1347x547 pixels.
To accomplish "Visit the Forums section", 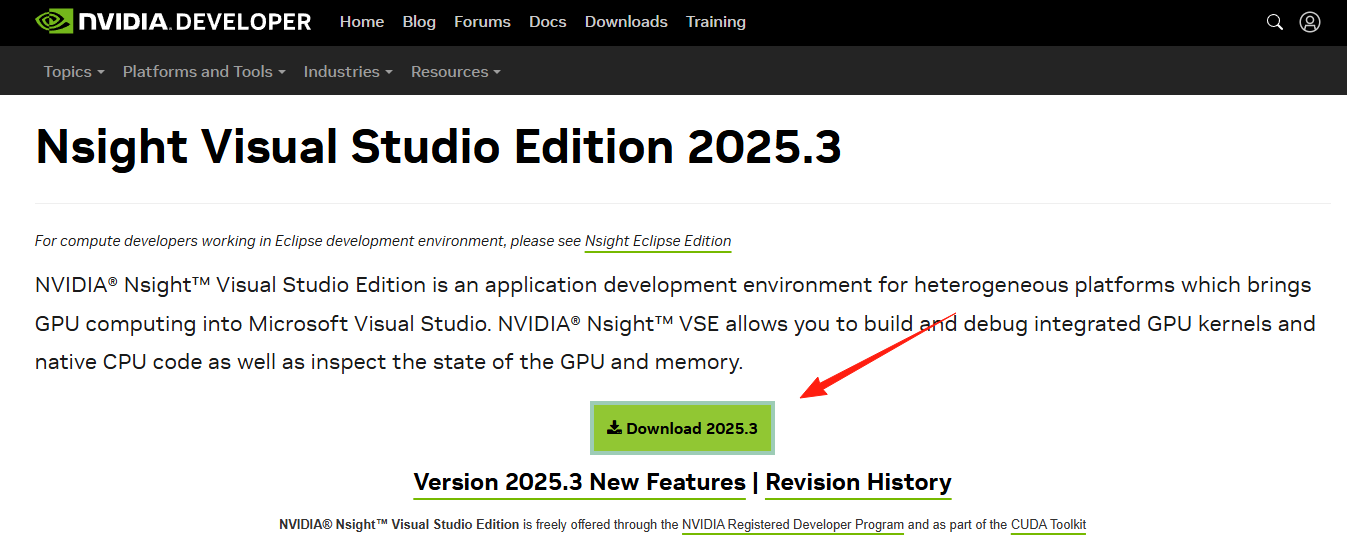I will (x=482, y=22).
